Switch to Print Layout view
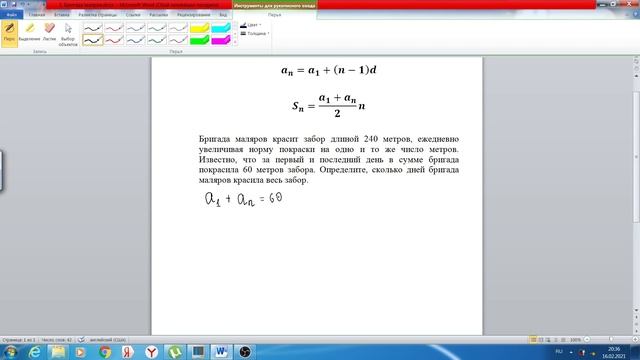 pos(533,340)
